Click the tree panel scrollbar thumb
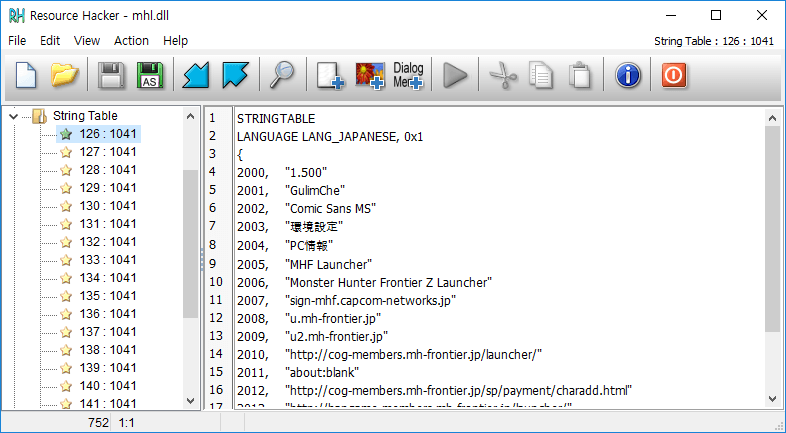This screenshot has width=786, height=433. [190, 244]
